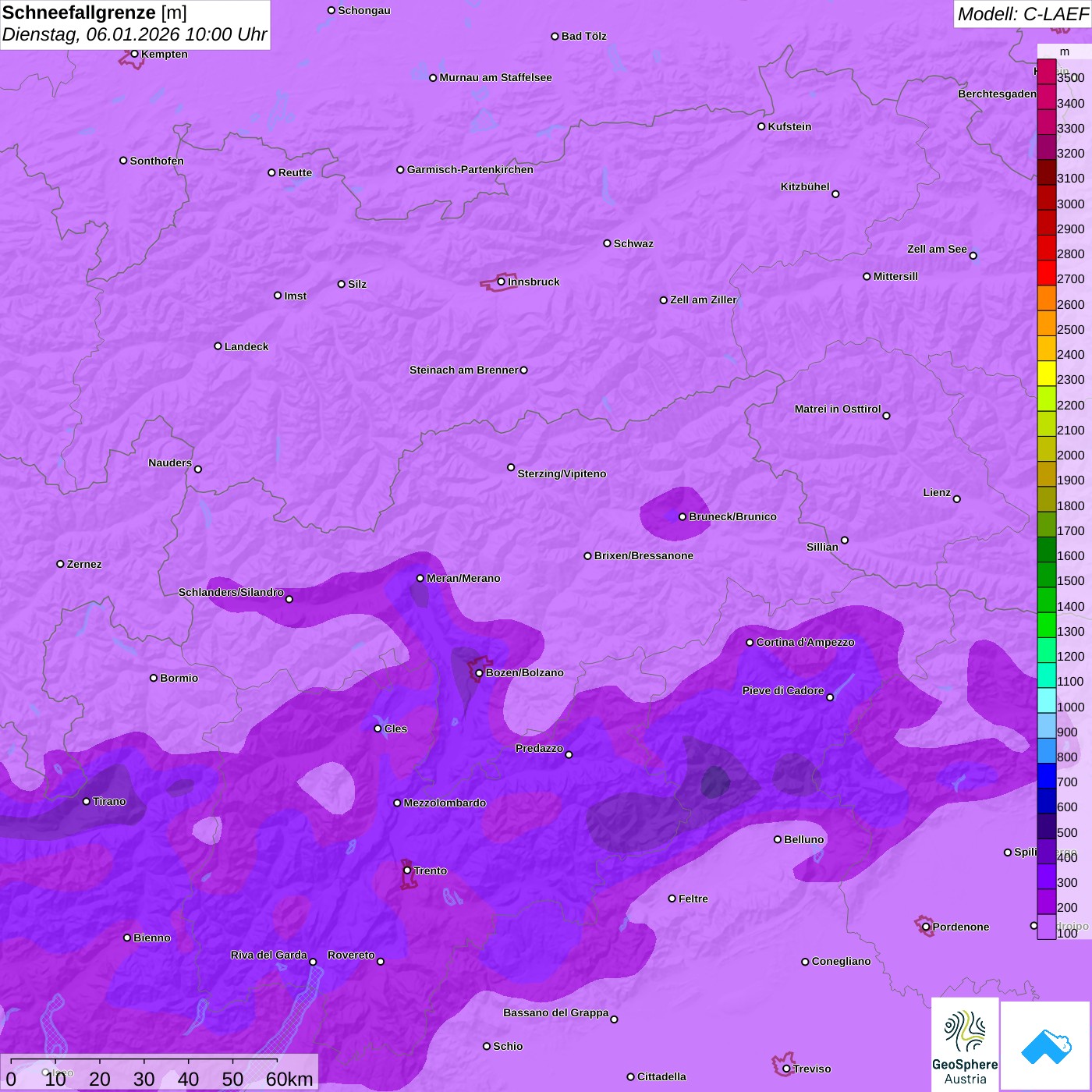1092x1092 pixels.
Task: Click the "60km" scale bar label
Action: pos(289,1079)
